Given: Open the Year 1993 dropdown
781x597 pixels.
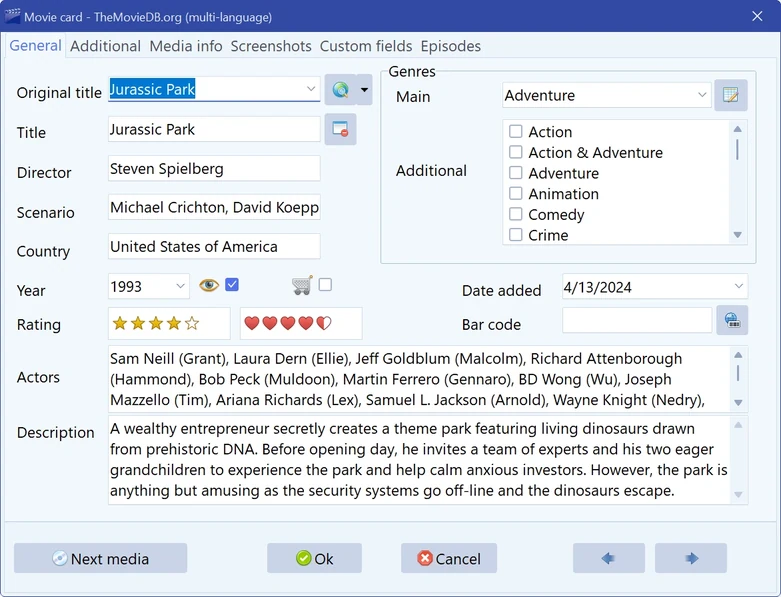Looking at the screenshot, I should pyautogui.click(x=180, y=286).
